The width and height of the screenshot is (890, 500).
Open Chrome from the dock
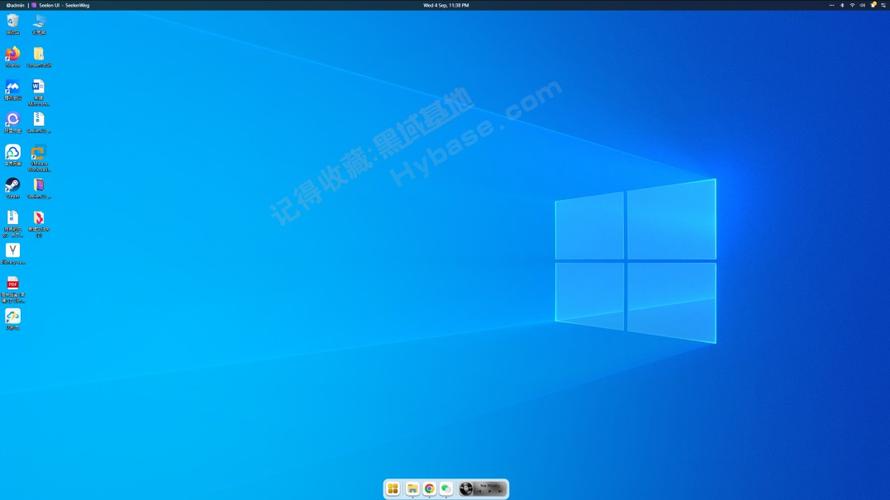coord(430,489)
